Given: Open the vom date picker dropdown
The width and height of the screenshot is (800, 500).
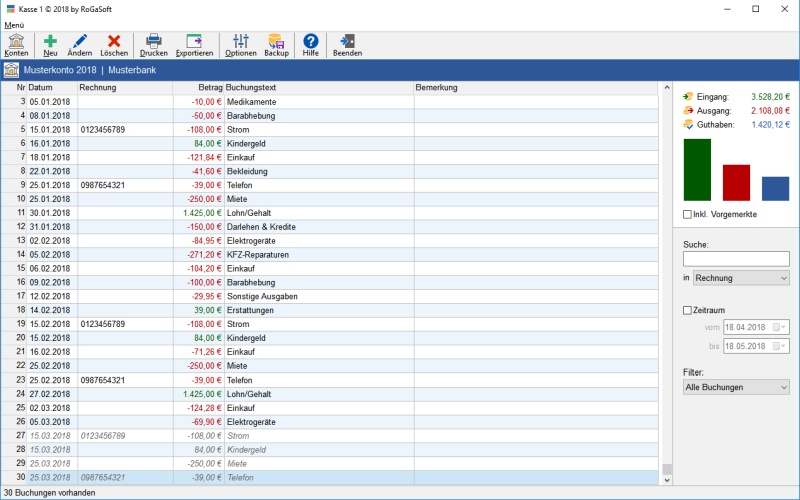Looking at the screenshot, I should 780,327.
